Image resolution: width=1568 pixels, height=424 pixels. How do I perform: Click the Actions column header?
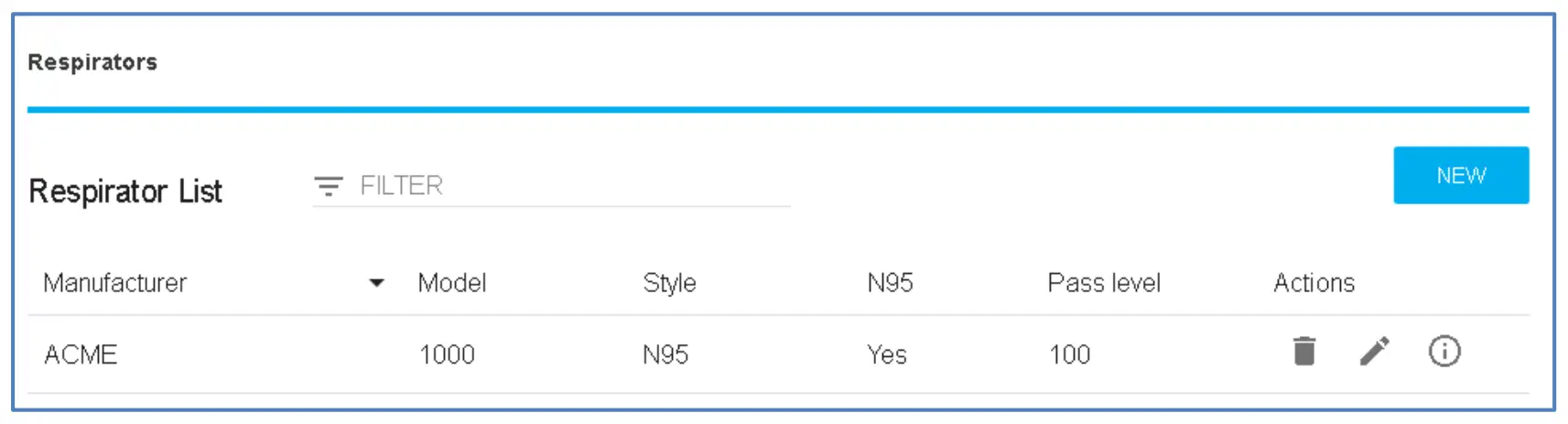point(1314,283)
